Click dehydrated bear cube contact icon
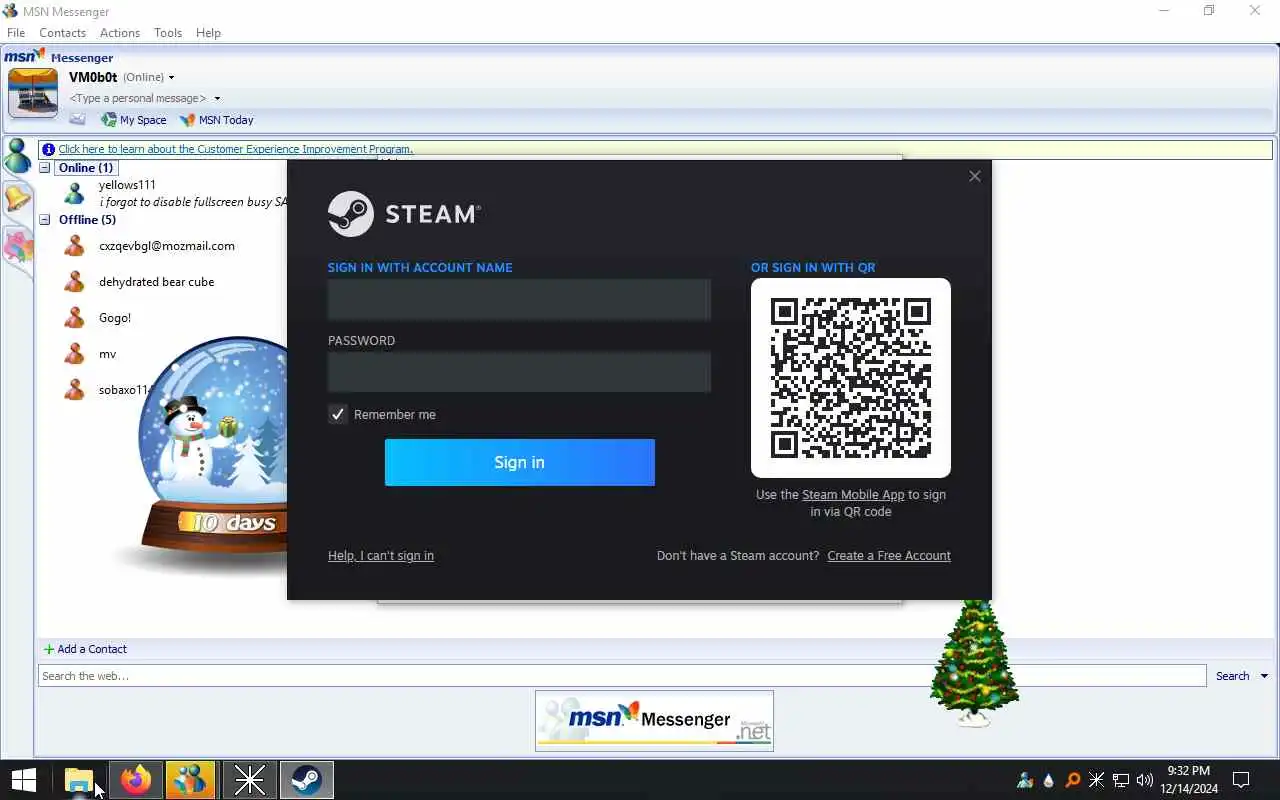 pos(74,282)
